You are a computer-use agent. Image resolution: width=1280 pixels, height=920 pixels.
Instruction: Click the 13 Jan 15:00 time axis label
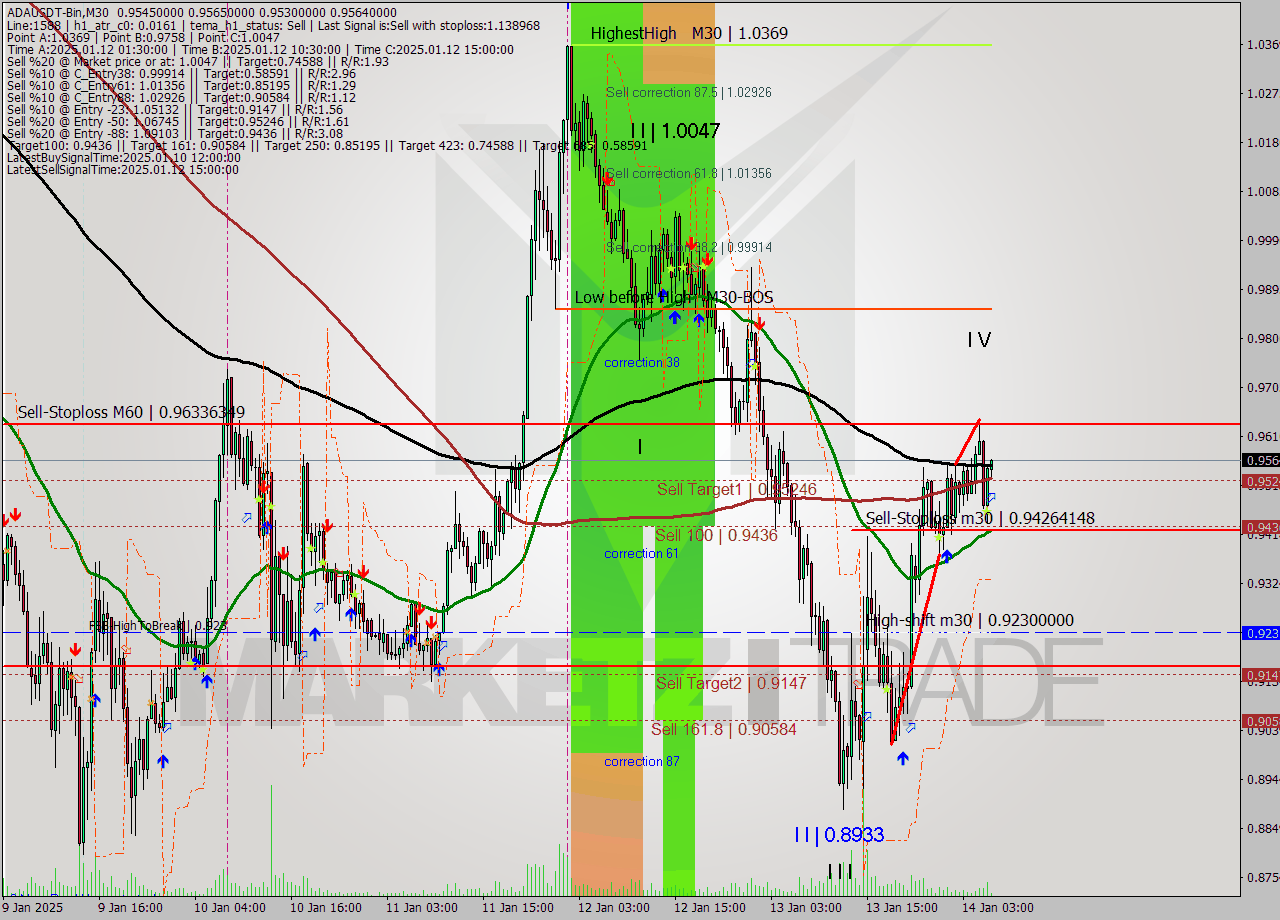pos(902,908)
